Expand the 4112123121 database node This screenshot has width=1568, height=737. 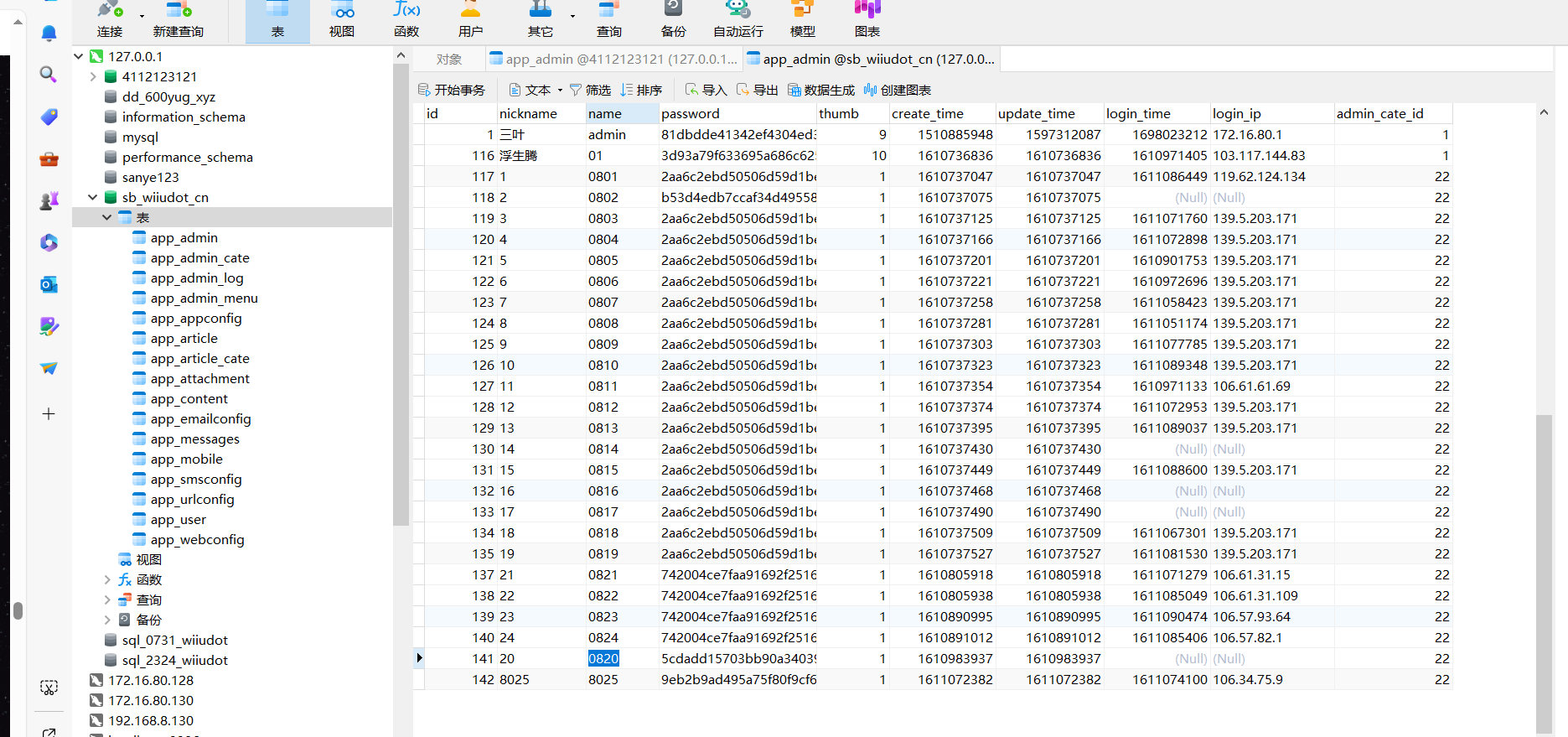click(x=93, y=76)
